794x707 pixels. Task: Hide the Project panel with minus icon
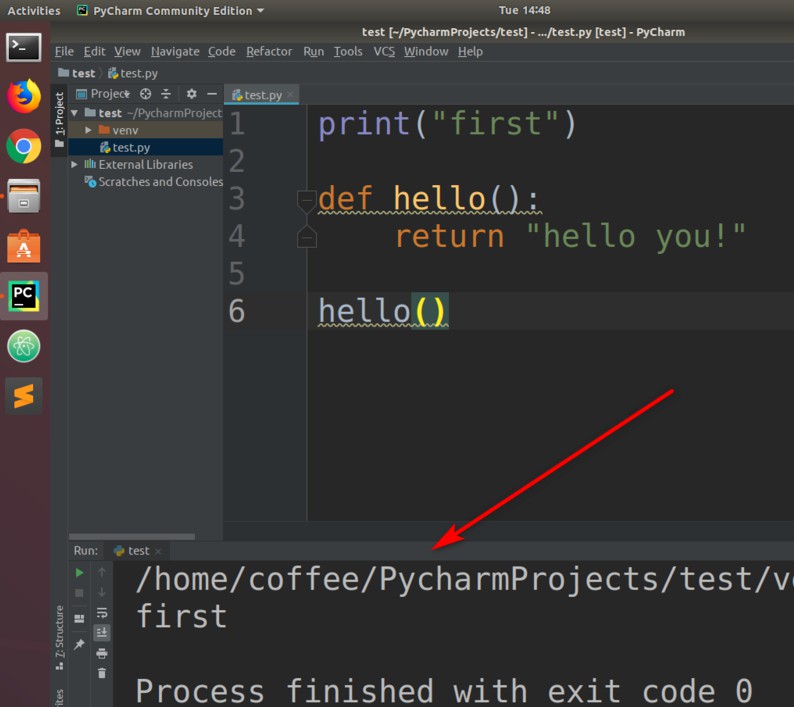coord(212,94)
